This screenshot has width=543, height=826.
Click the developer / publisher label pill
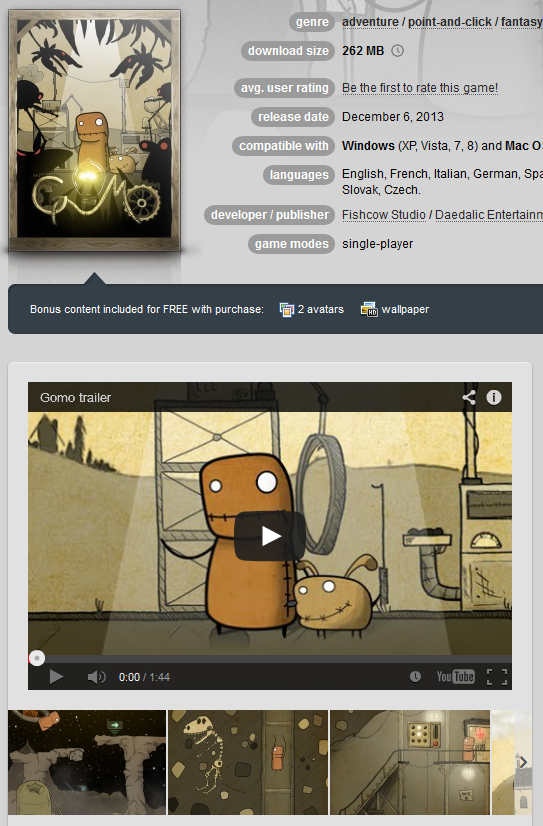pyautogui.click(x=269, y=215)
